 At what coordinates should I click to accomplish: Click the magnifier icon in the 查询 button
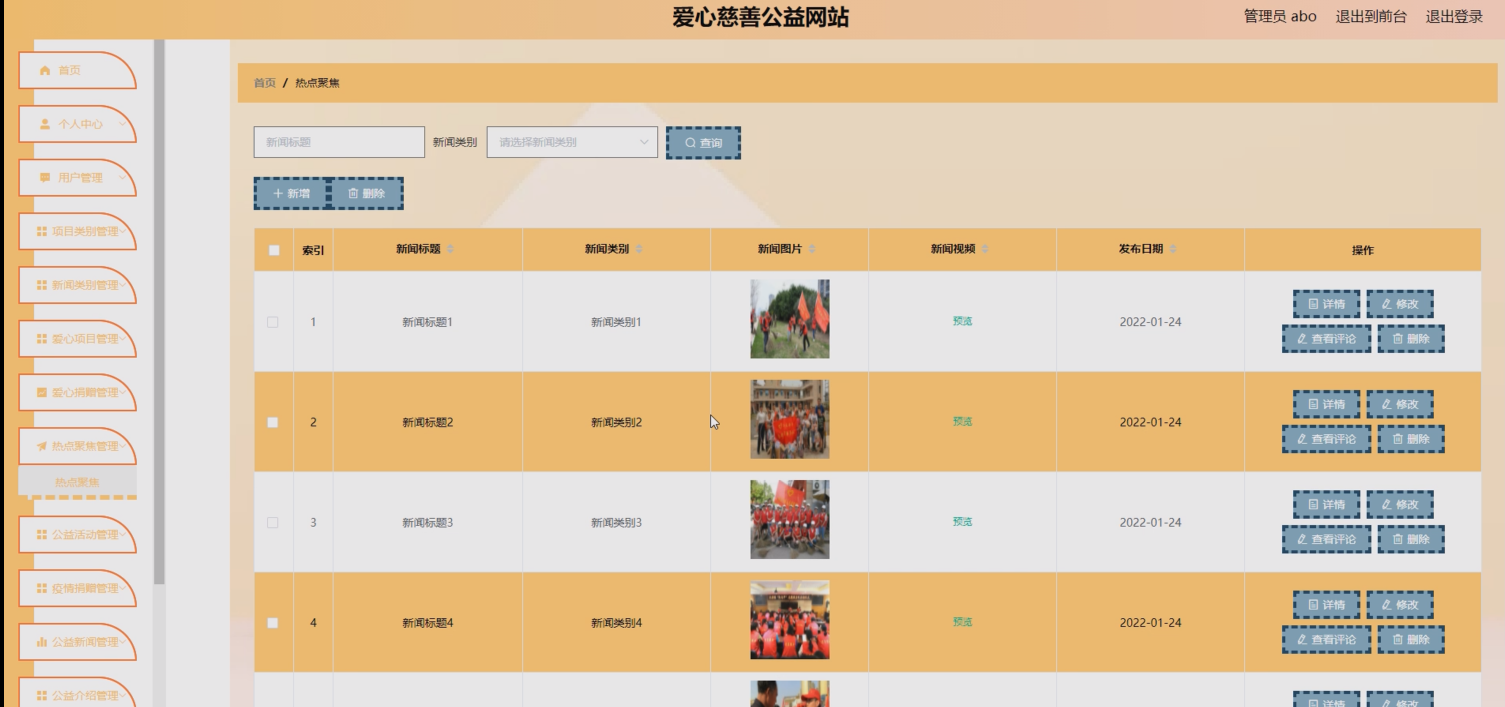pyautogui.click(x=690, y=143)
